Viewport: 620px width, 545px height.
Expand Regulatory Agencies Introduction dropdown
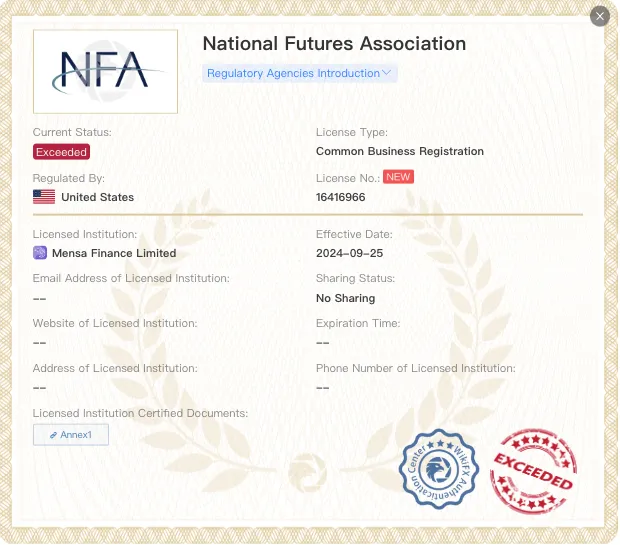pos(300,74)
